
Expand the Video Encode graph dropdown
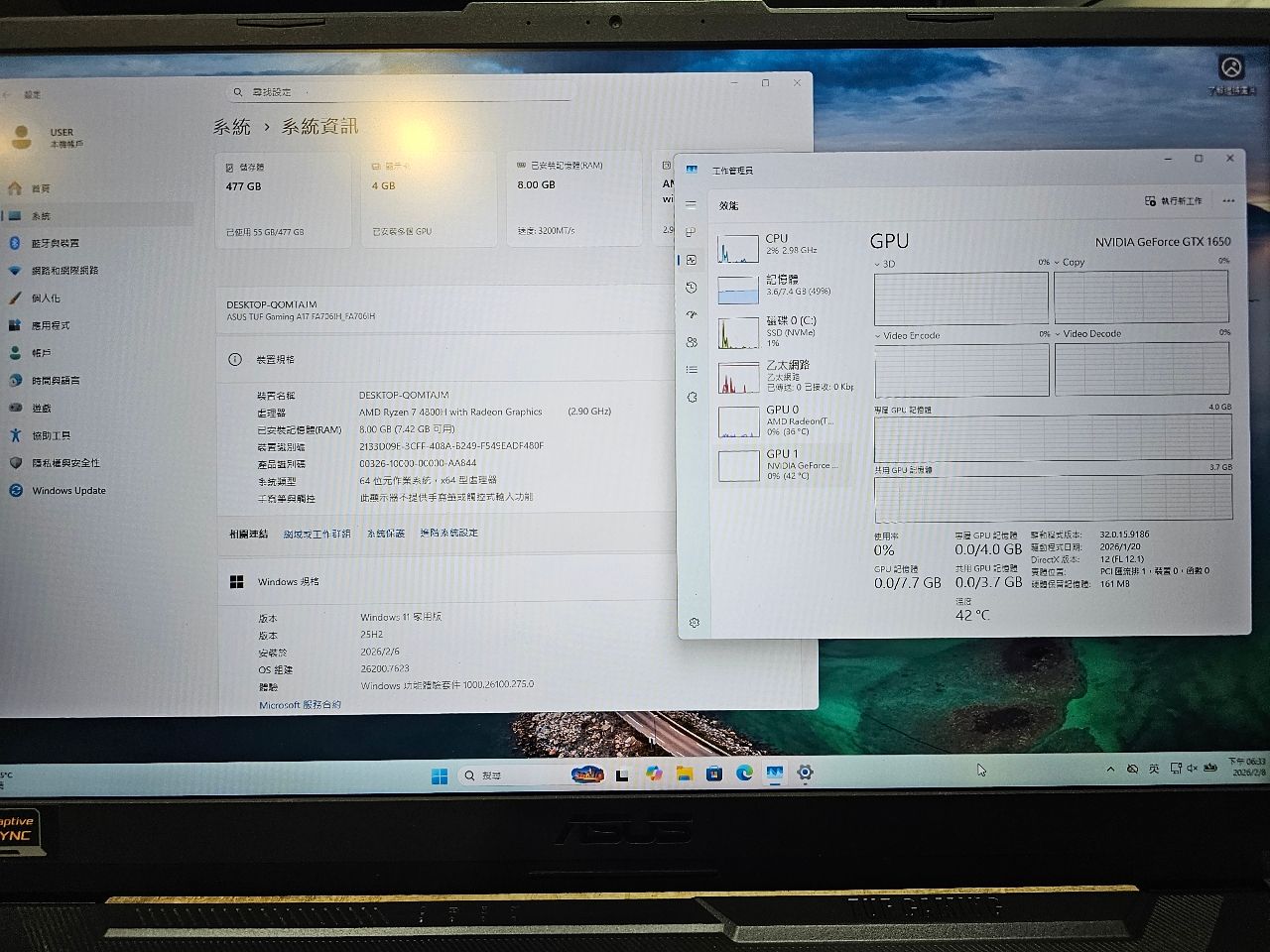(x=878, y=336)
